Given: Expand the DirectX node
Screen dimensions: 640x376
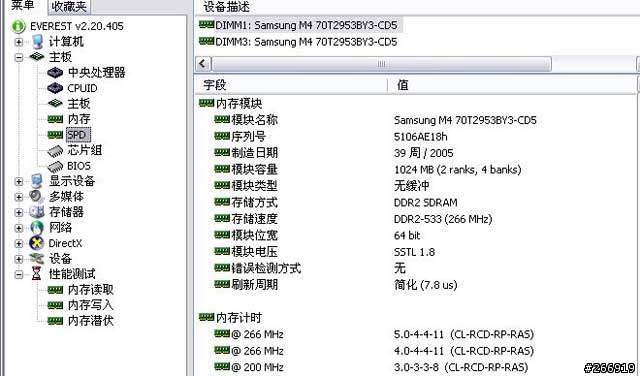Looking at the screenshot, I should point(18,244).
